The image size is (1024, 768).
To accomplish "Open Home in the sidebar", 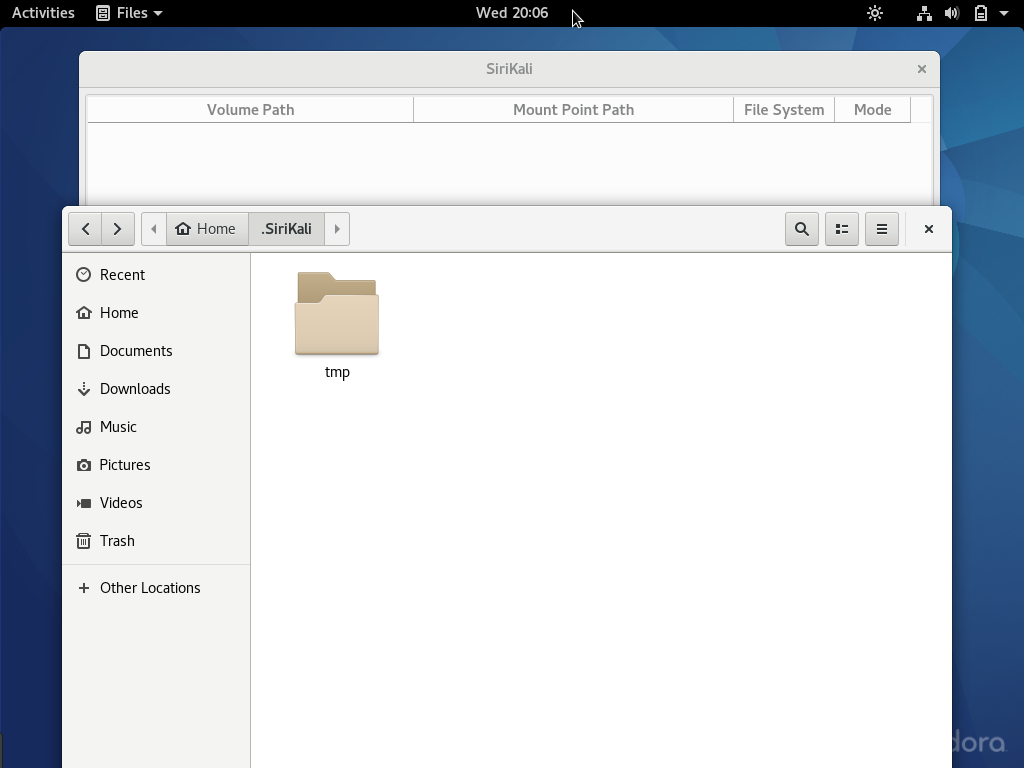I will [157, 313].
